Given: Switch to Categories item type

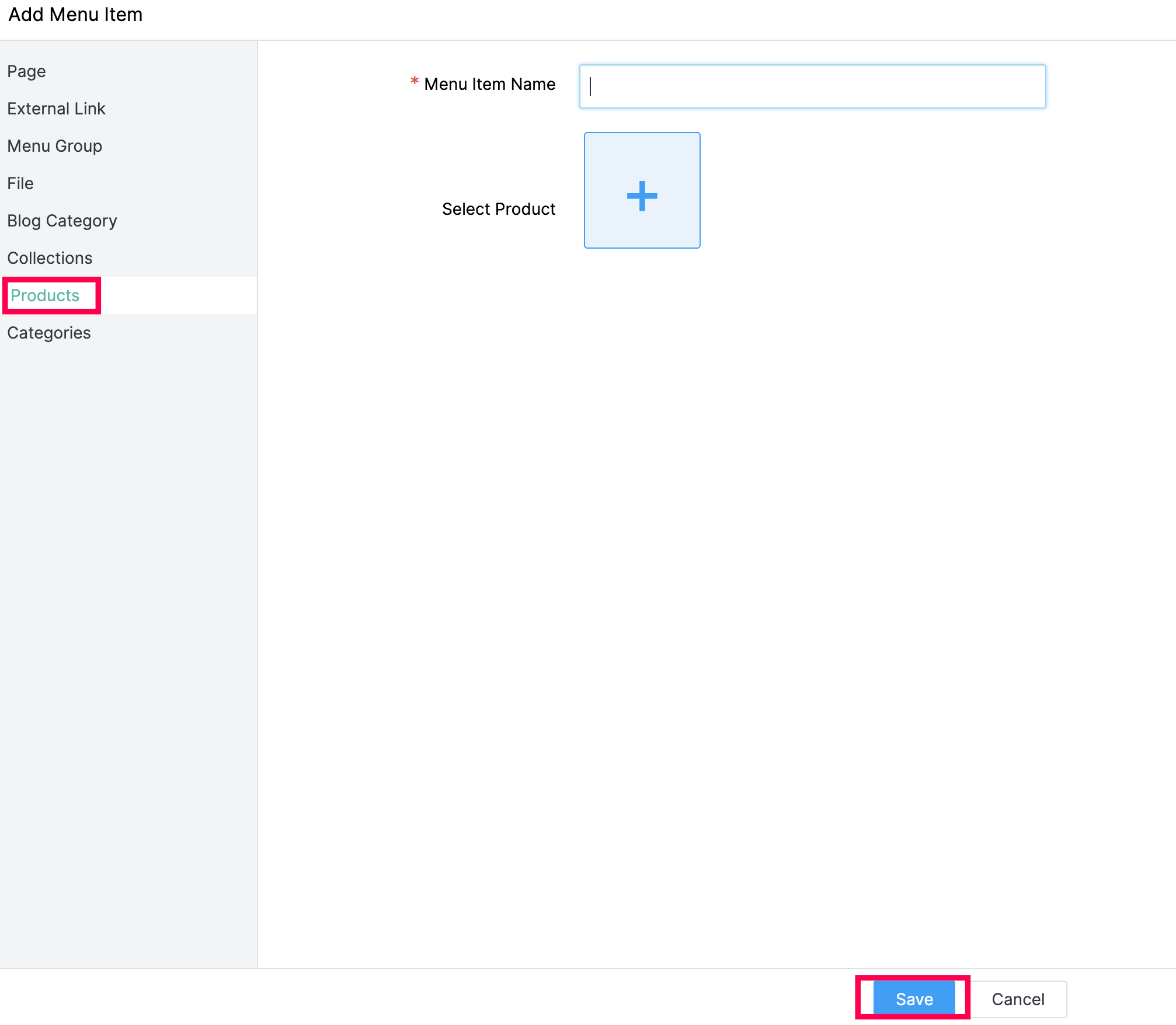Looking at the screenshot, I should click(49, 333).
